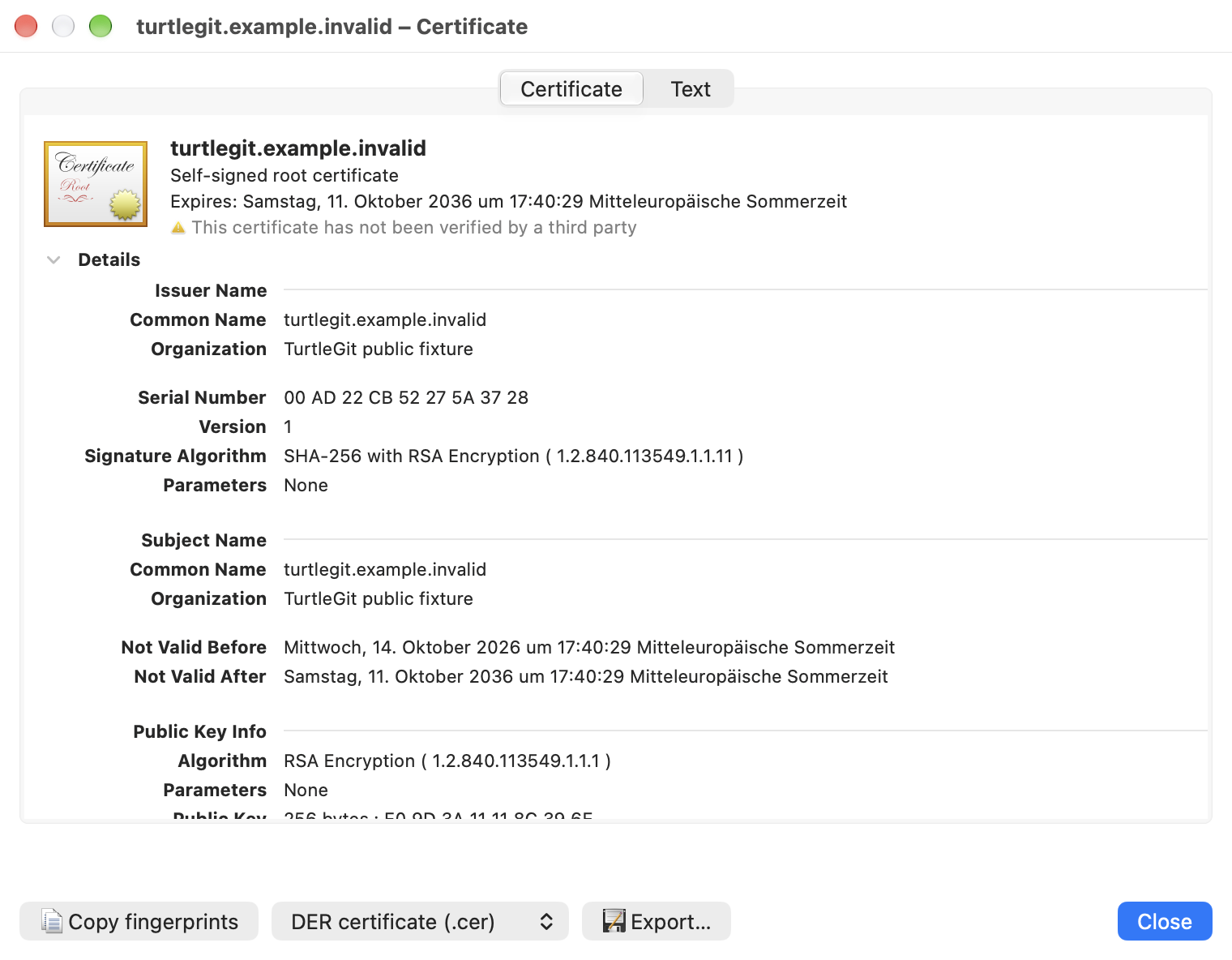Click the bold turtlegit.example.invalid certificate heading

(298, 148)
